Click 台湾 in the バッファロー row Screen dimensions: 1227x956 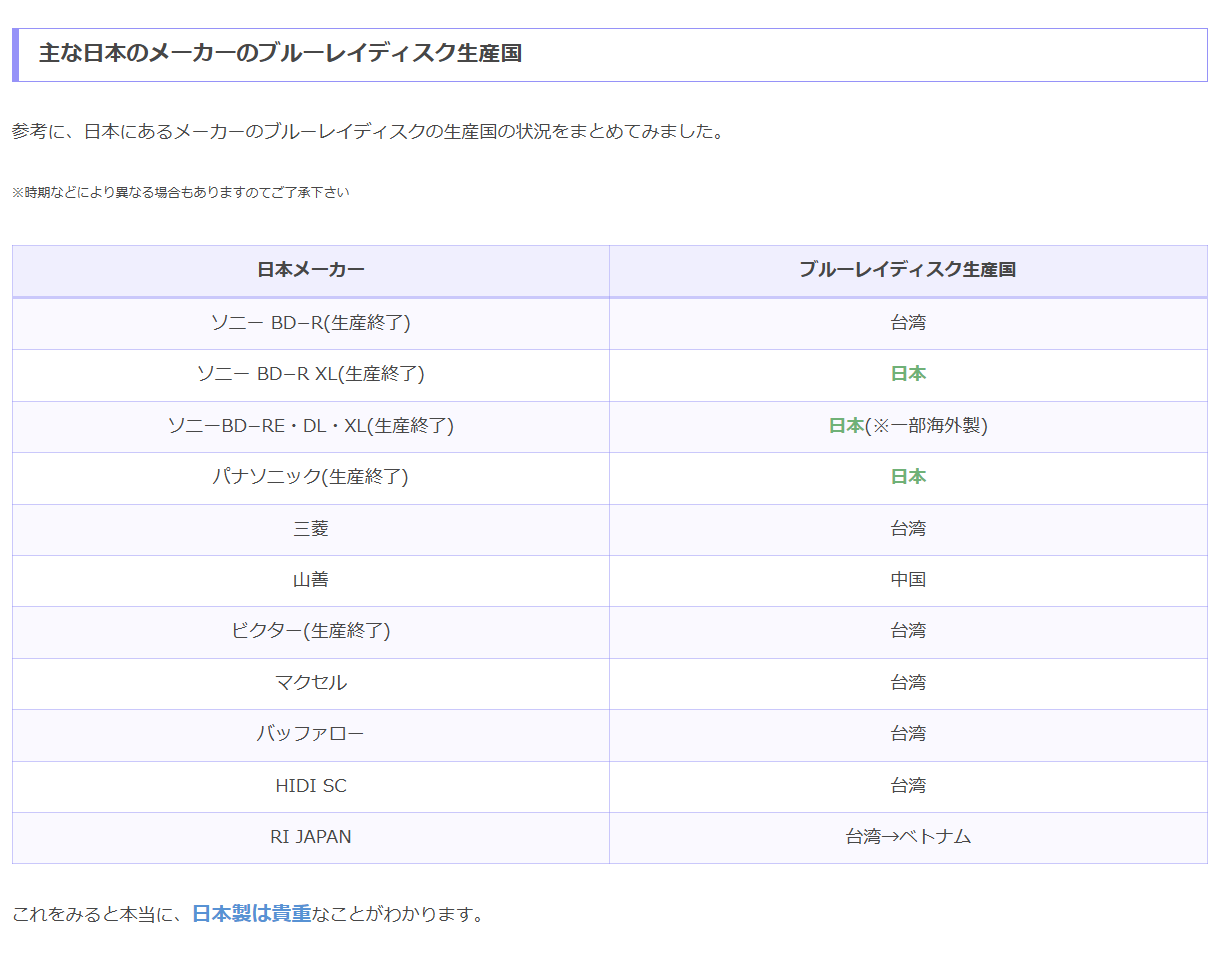[x=908, y=734]
